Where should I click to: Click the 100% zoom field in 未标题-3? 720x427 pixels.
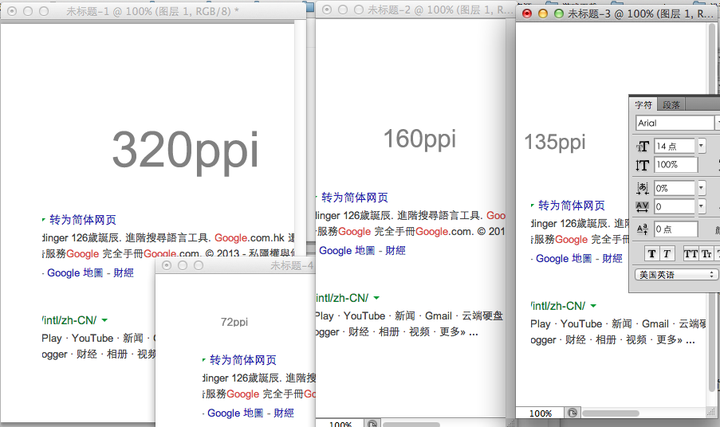(540, 413)
